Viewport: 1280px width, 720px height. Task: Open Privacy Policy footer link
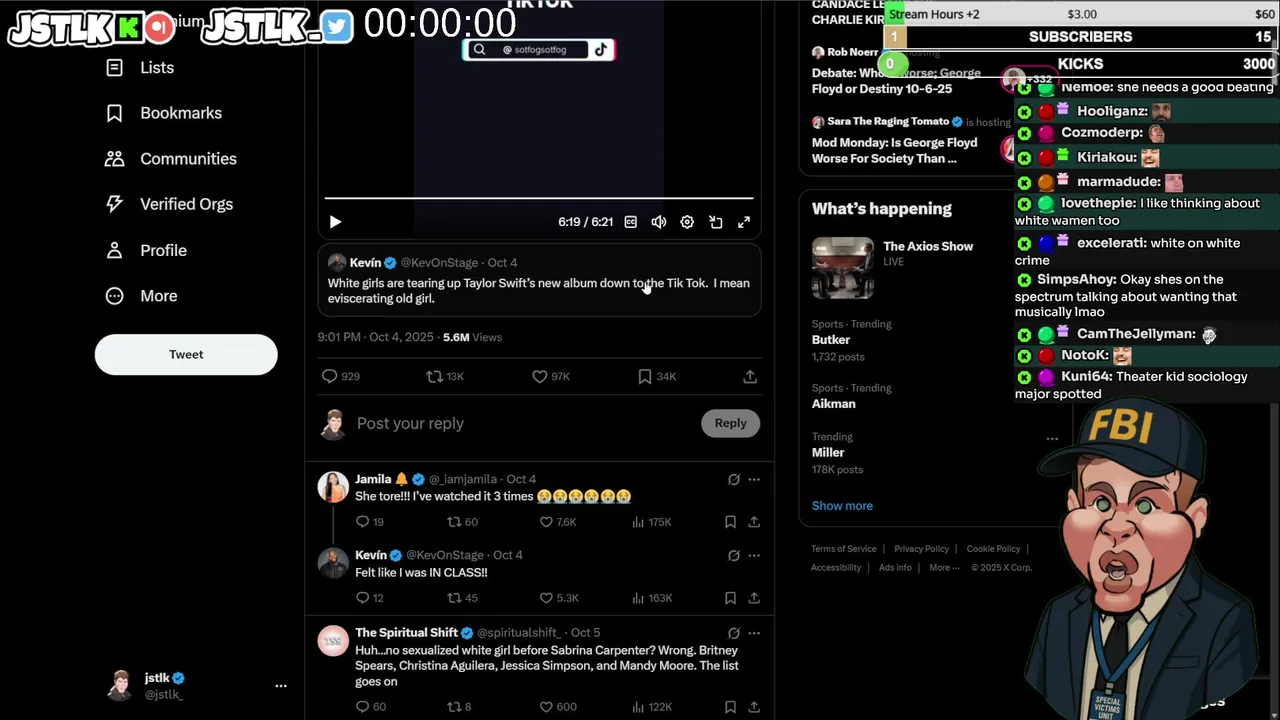pyautogui.click(x=921, y=549)
